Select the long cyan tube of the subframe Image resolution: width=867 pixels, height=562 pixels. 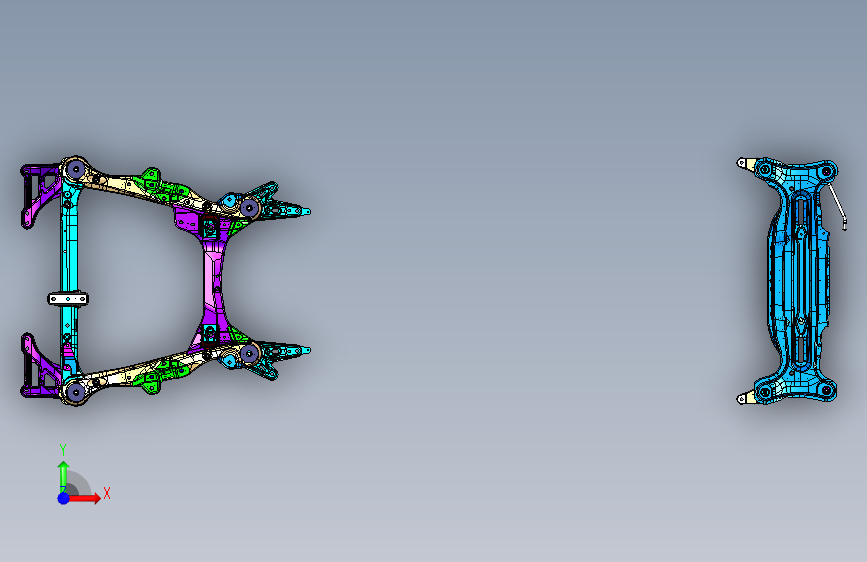[69, 279]
